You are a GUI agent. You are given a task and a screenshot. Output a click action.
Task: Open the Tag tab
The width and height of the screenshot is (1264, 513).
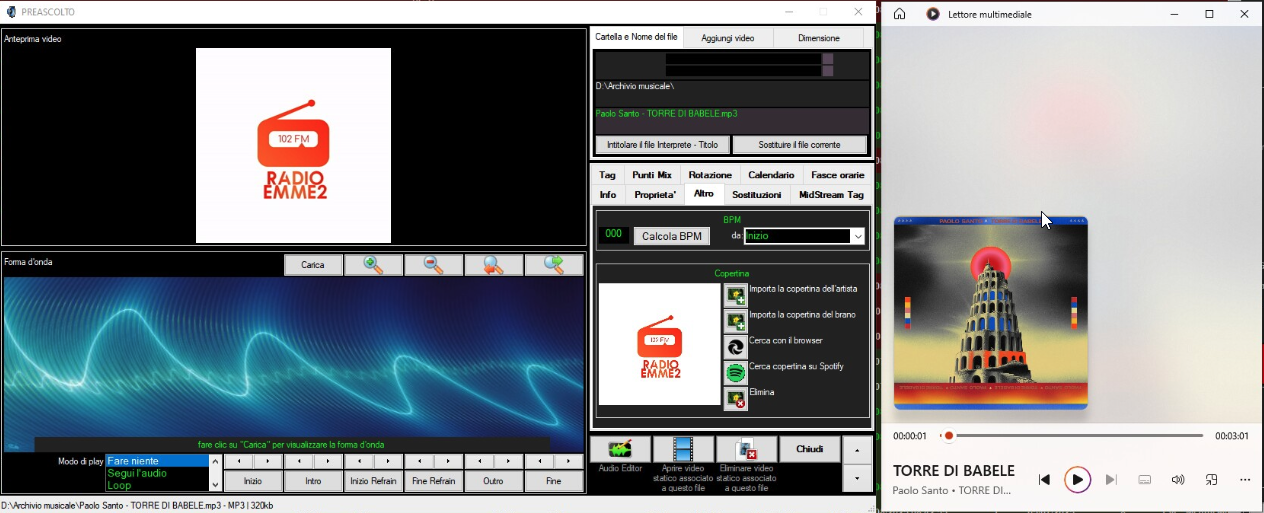pyautogui.click(x=608, y=175)
